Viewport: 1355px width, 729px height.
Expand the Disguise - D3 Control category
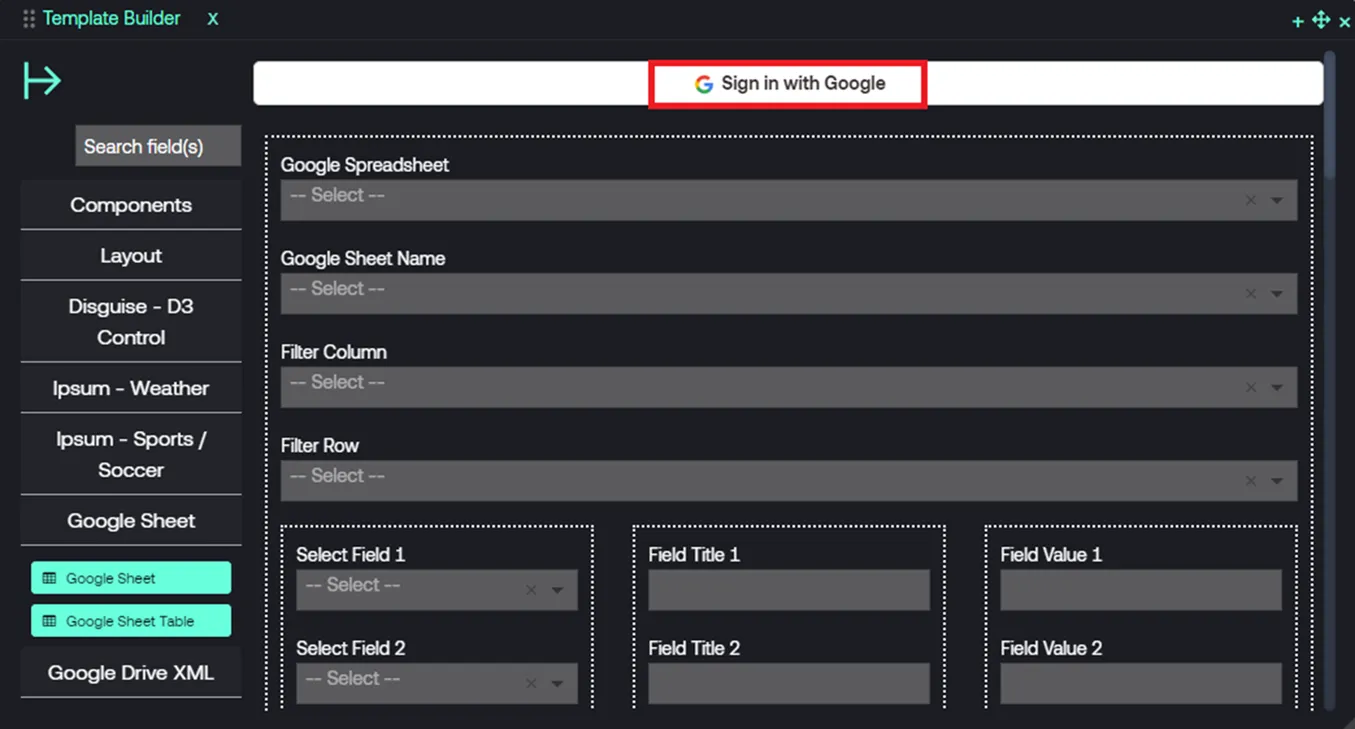coord(131,321)
